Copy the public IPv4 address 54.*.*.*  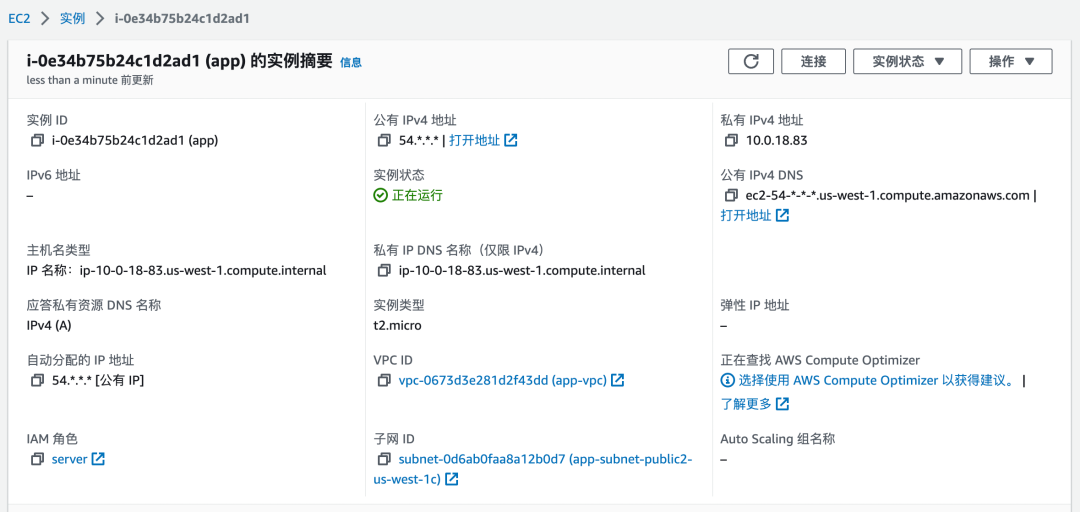pyautogui.click(x=384, y=141)
